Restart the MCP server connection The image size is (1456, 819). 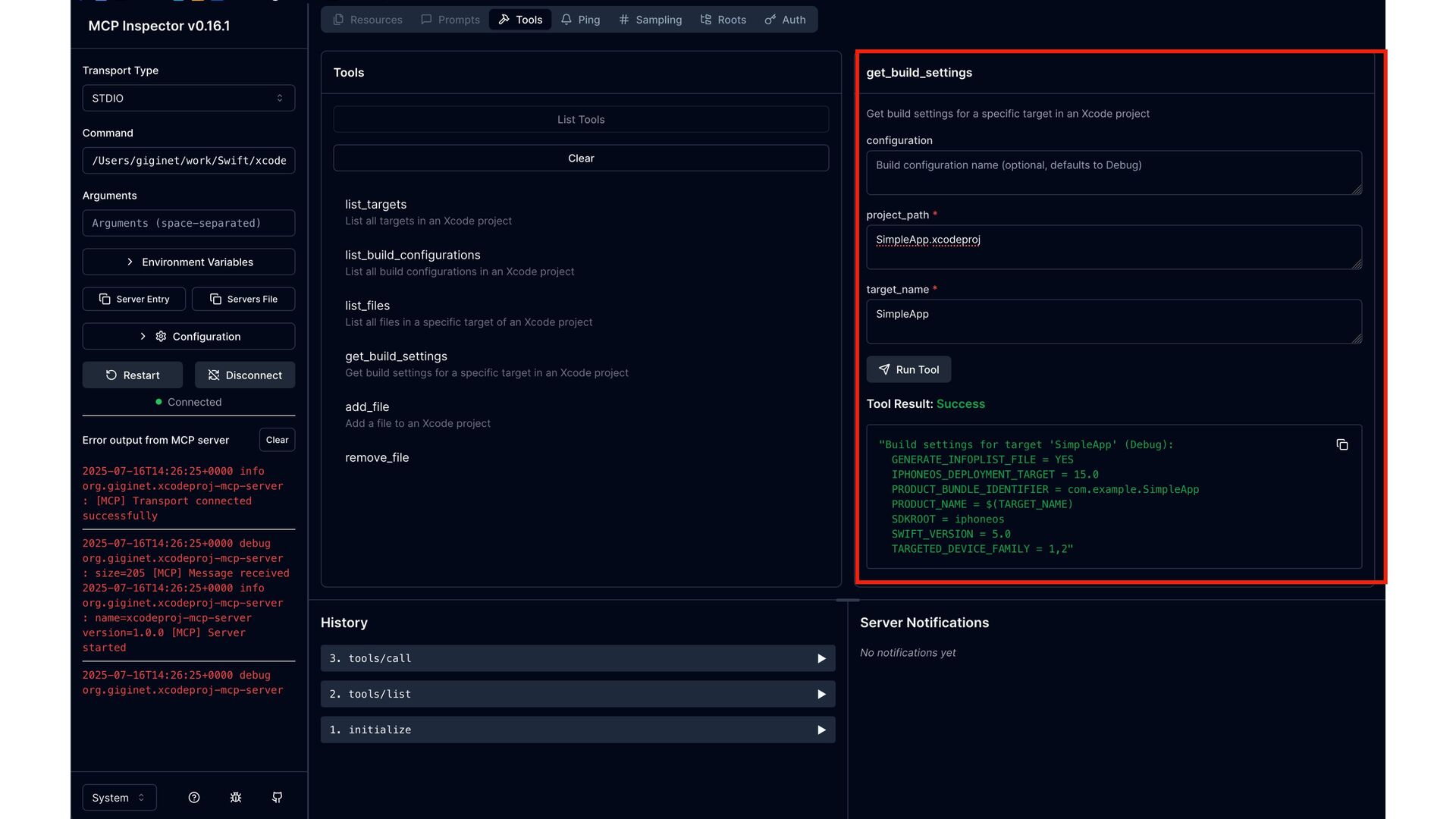click(133, 375)
